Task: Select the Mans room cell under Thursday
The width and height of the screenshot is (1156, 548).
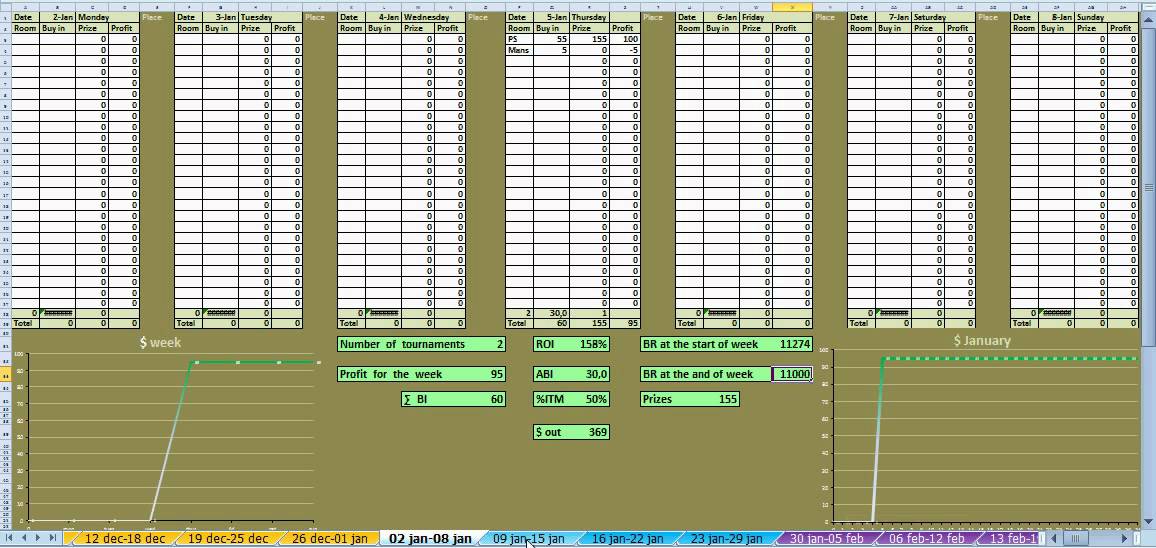Action: point(520,50)
